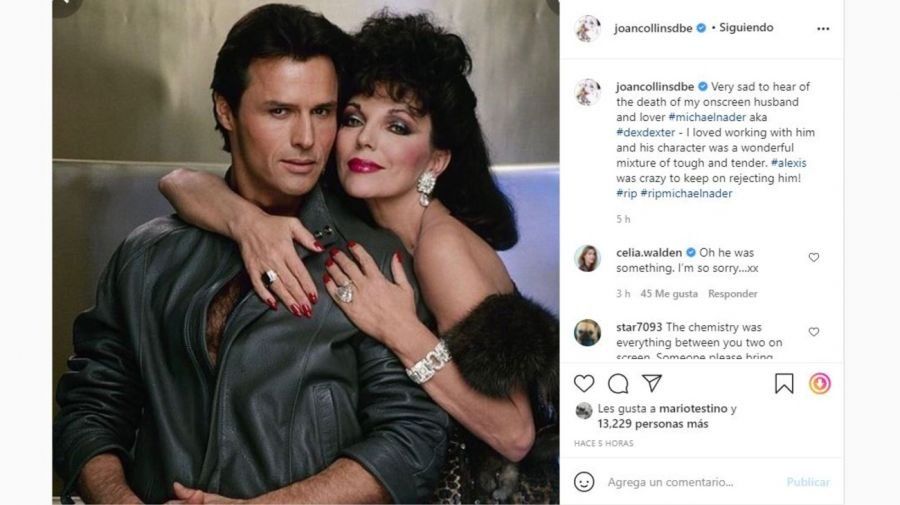Click the orange download extension icon
900x505 pixels.
[x=819, y=384]
